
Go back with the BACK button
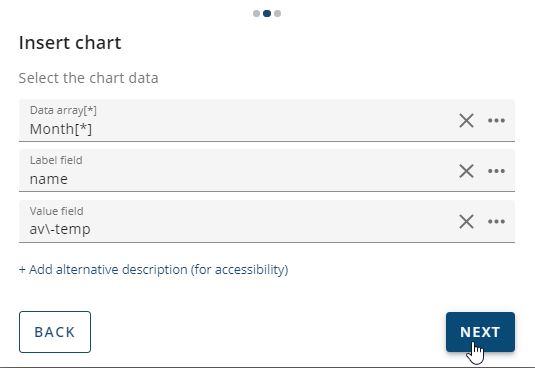tap(55, 332)
